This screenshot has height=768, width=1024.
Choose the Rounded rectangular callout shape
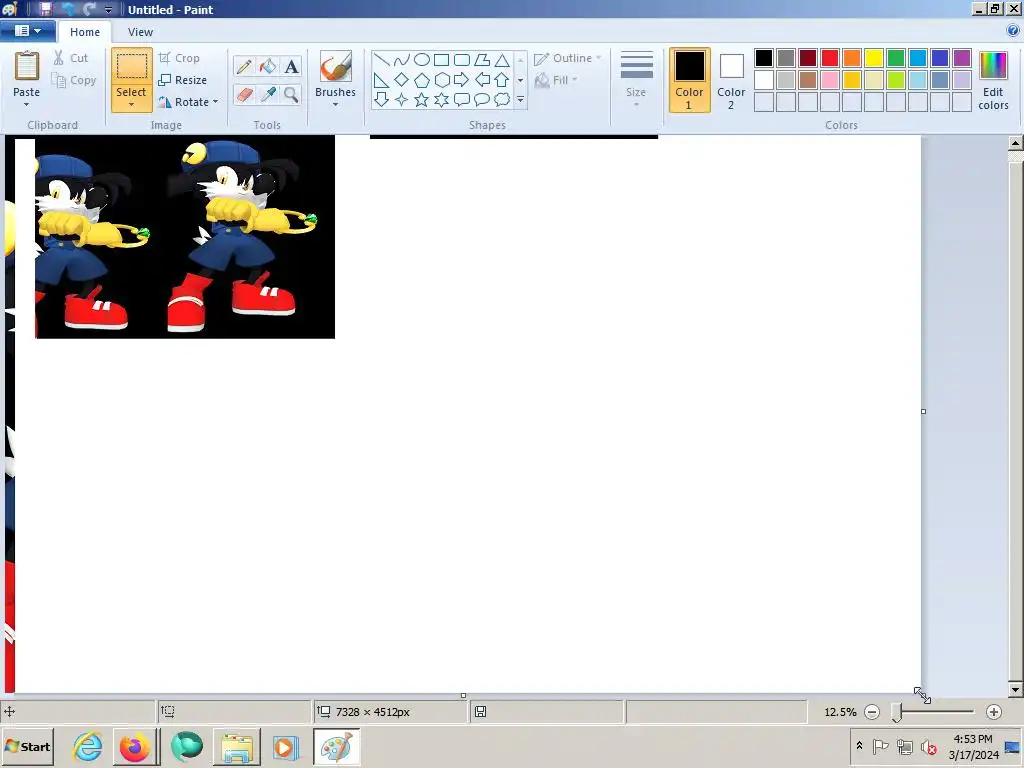pos(462,100)
